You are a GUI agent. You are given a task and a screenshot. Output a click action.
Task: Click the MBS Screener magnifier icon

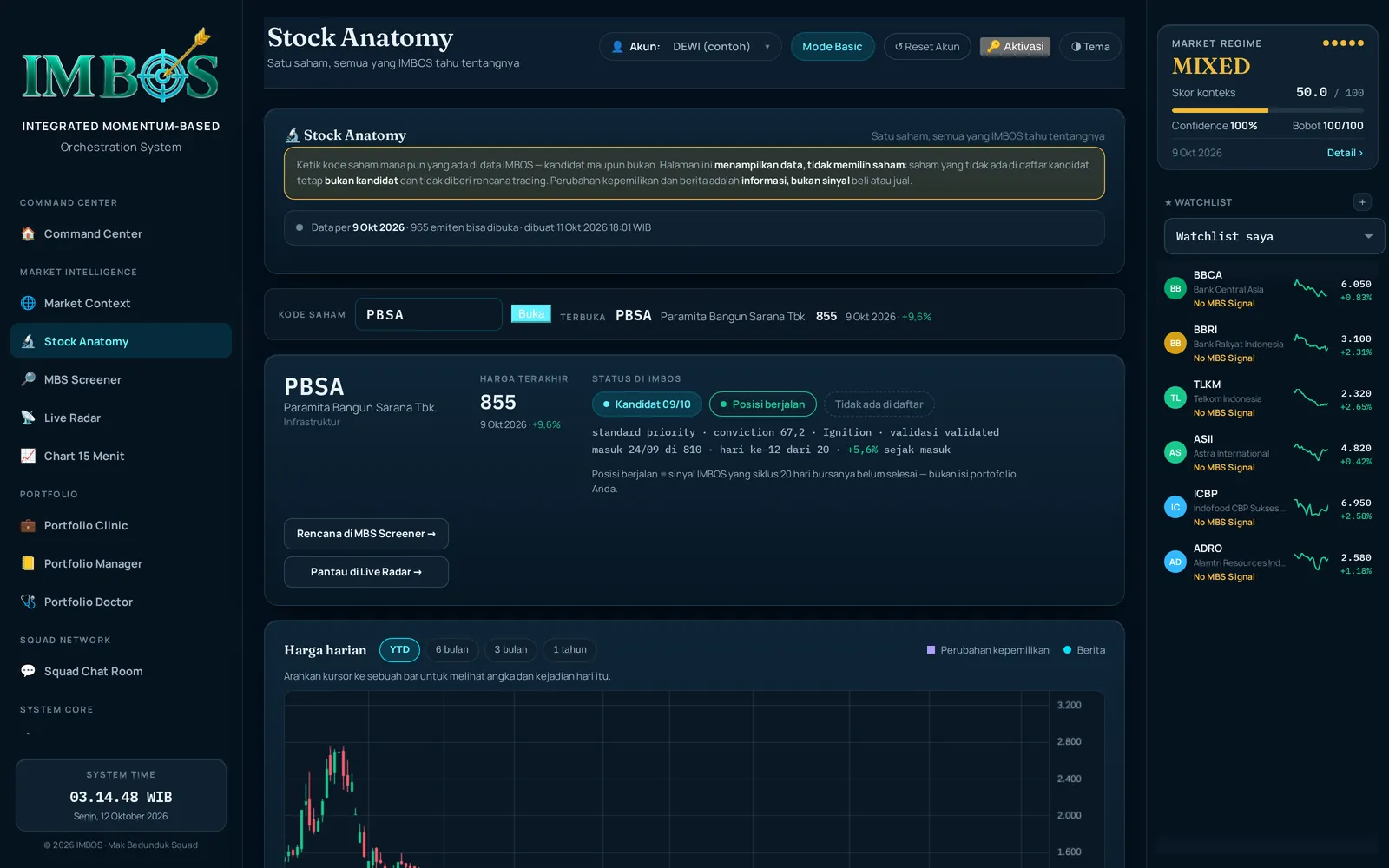click(x=28, y=379)
